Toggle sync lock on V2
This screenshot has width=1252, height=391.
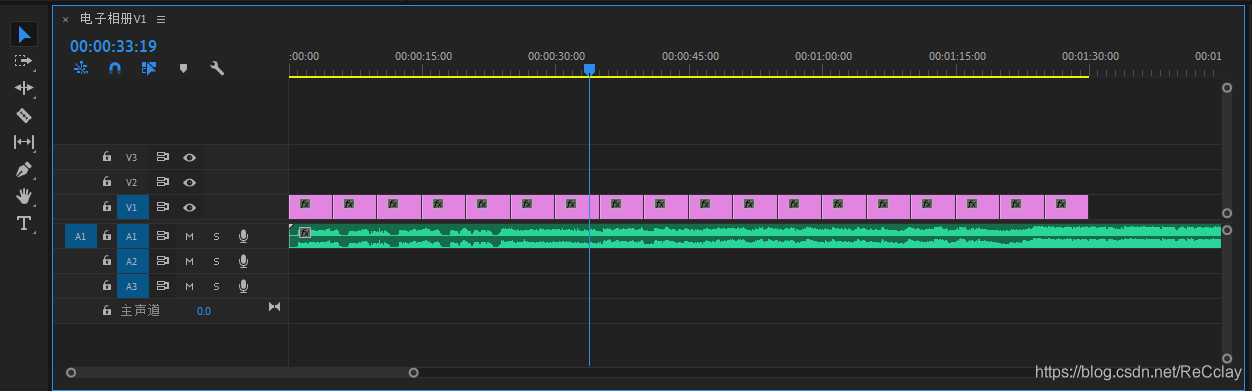(162, 182)
